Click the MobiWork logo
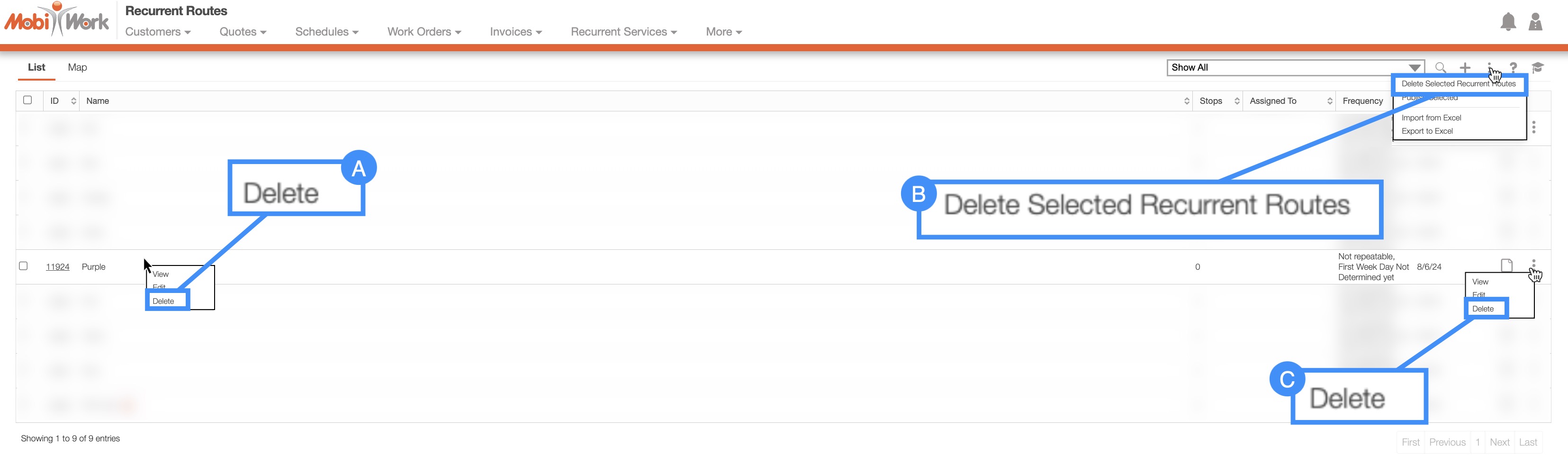1568x457 pixels. 56,21
